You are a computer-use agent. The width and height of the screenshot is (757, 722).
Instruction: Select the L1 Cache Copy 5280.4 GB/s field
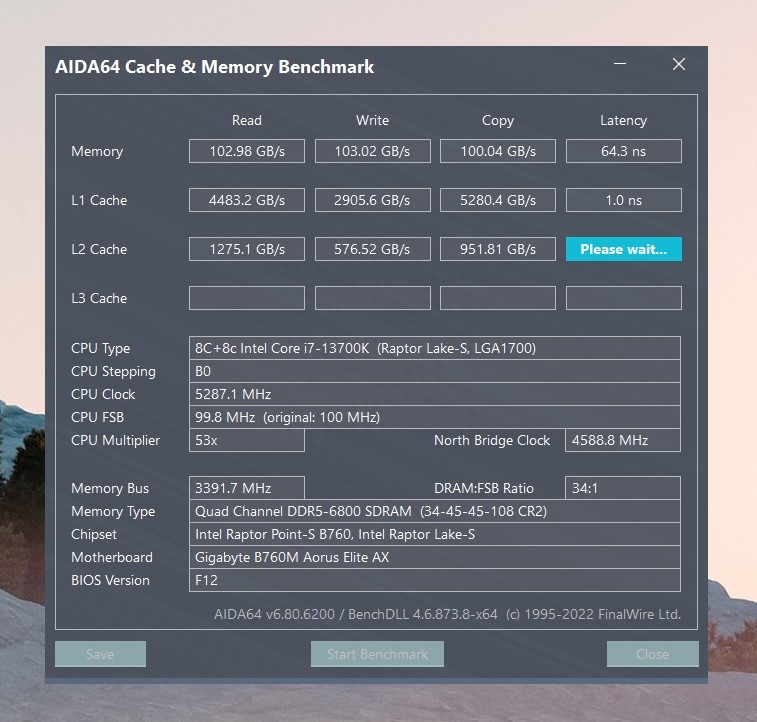(498, 200)
